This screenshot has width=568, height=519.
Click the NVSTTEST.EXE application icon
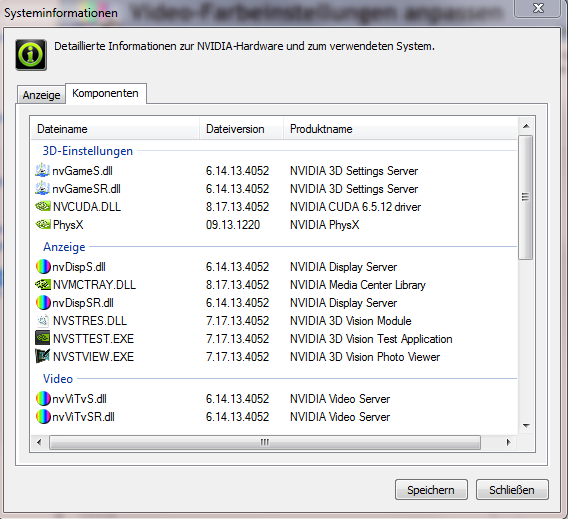pyautogui.click(x=43, y=338)
